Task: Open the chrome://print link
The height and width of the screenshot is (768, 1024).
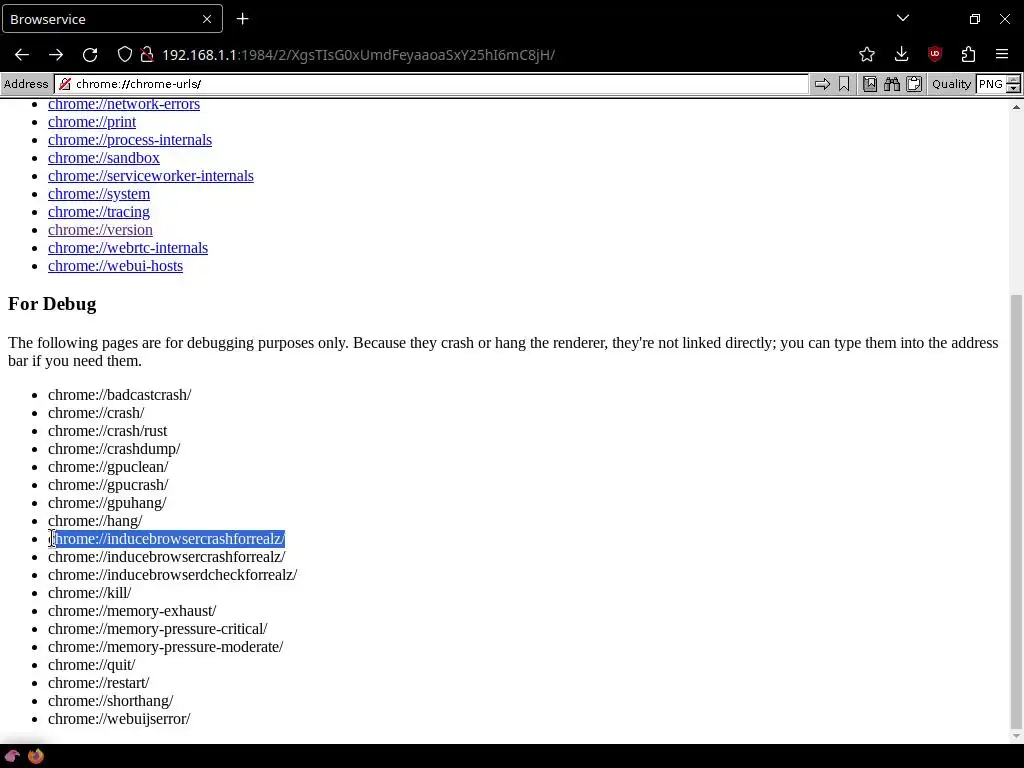Action: [92, 122]
